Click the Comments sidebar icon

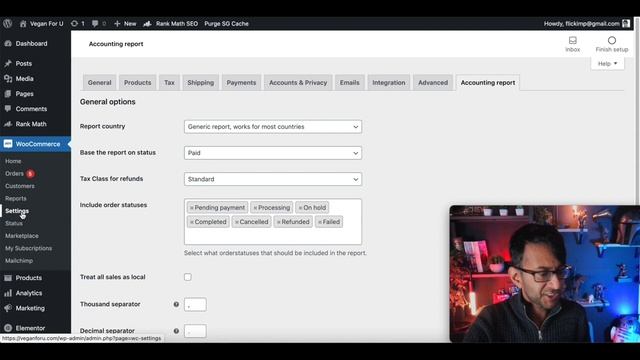click(x=8, y=109)
